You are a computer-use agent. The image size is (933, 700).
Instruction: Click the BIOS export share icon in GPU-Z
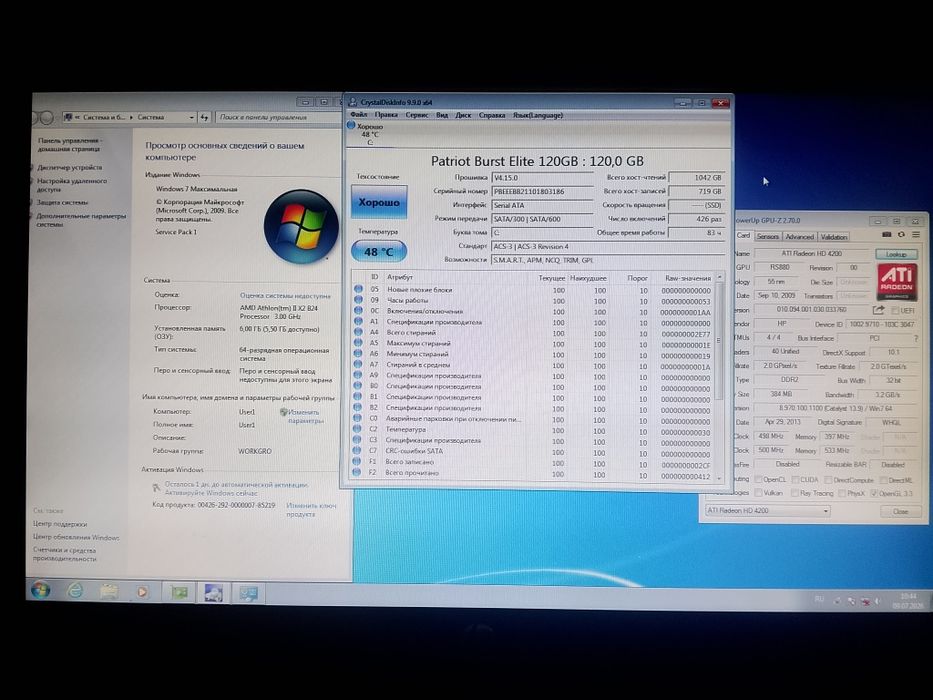click(878, 310)
